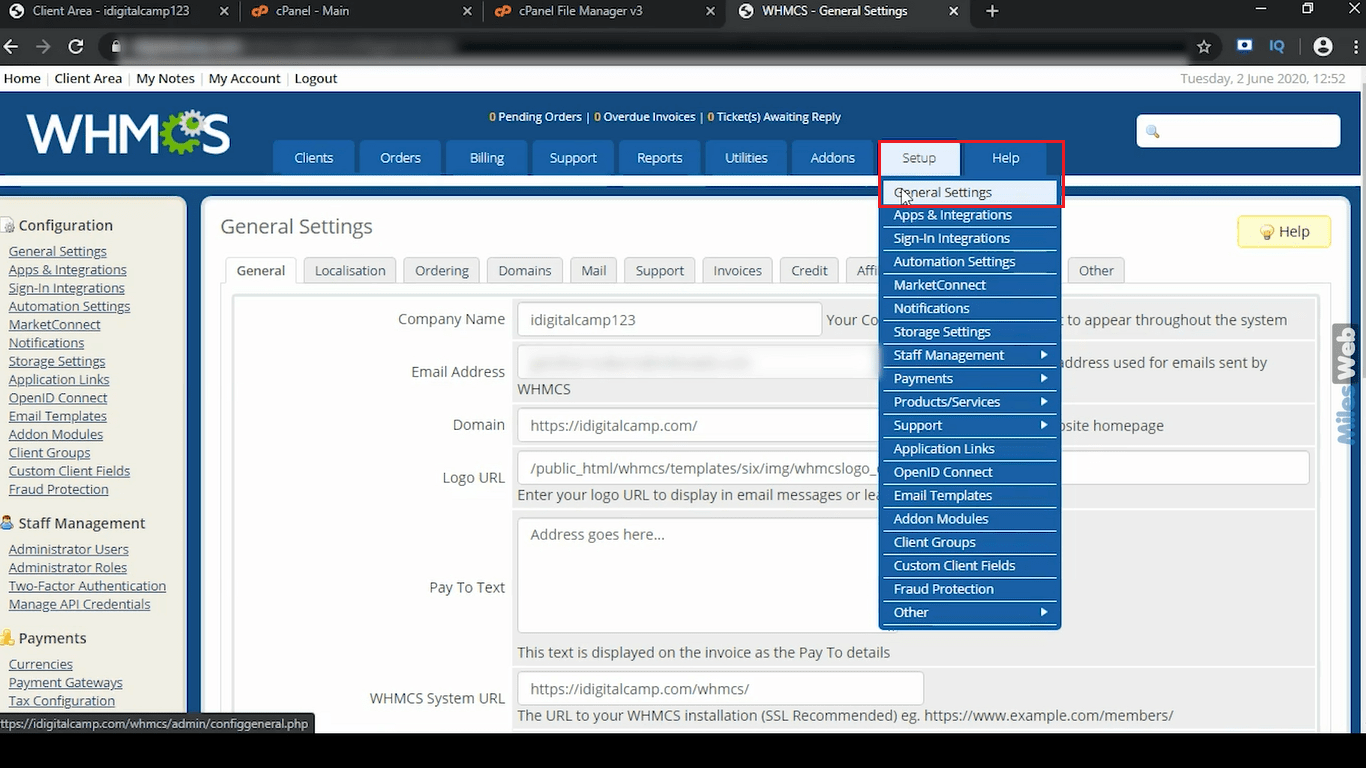Open the Addons menu
This screenshot has height=768, width=1366.
[833, 158]
